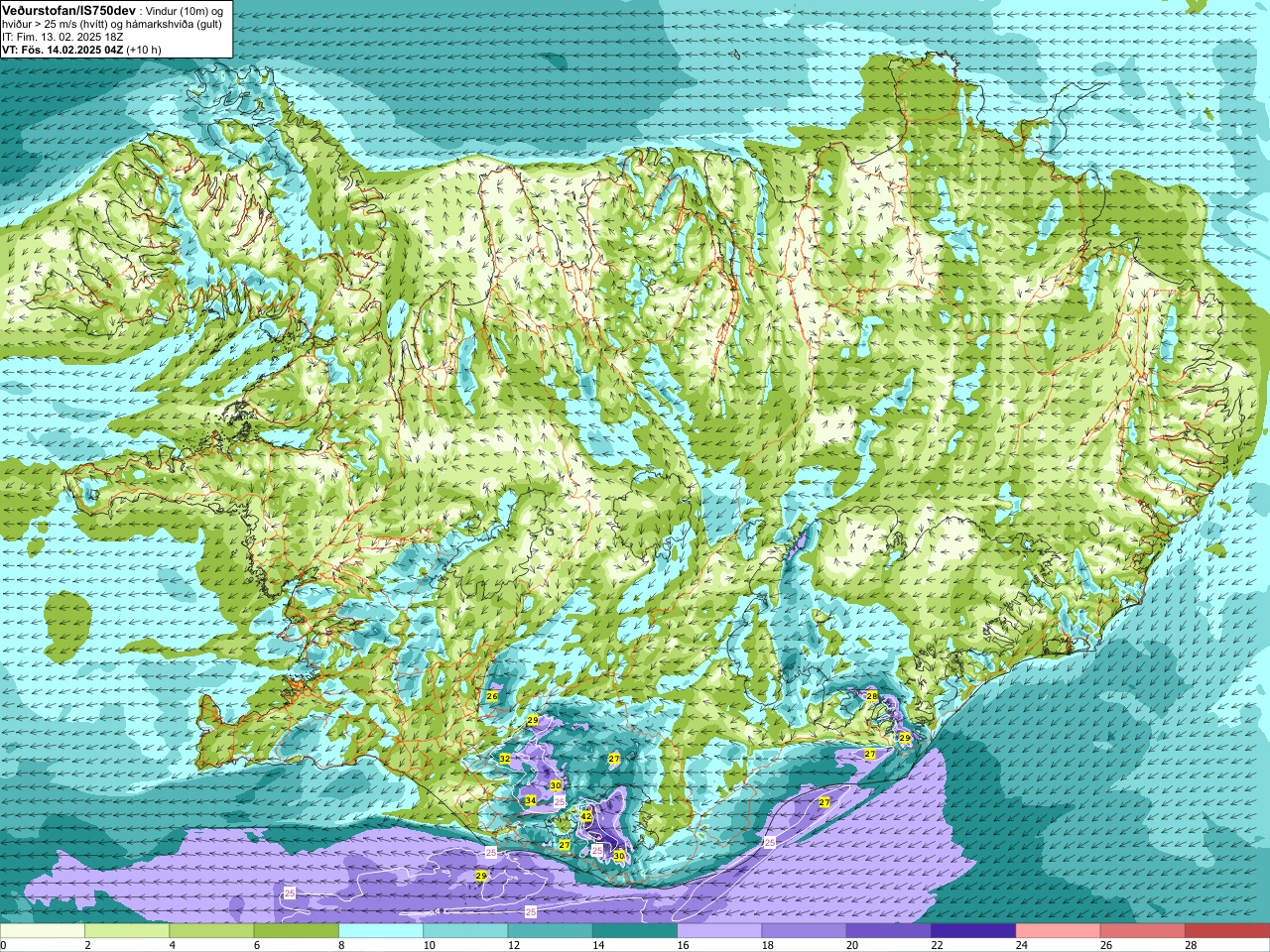Click the yellow gust marker reading 34

[531, 800]
